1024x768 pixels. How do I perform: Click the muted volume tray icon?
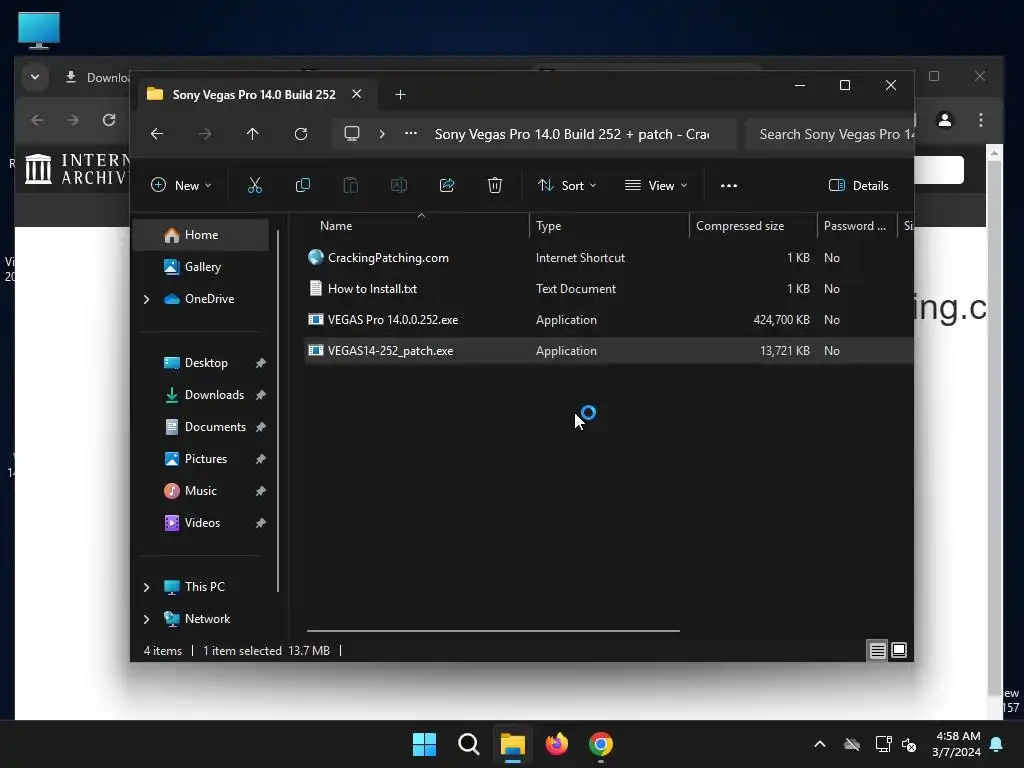pyautogui.click(x=908, y=744)
